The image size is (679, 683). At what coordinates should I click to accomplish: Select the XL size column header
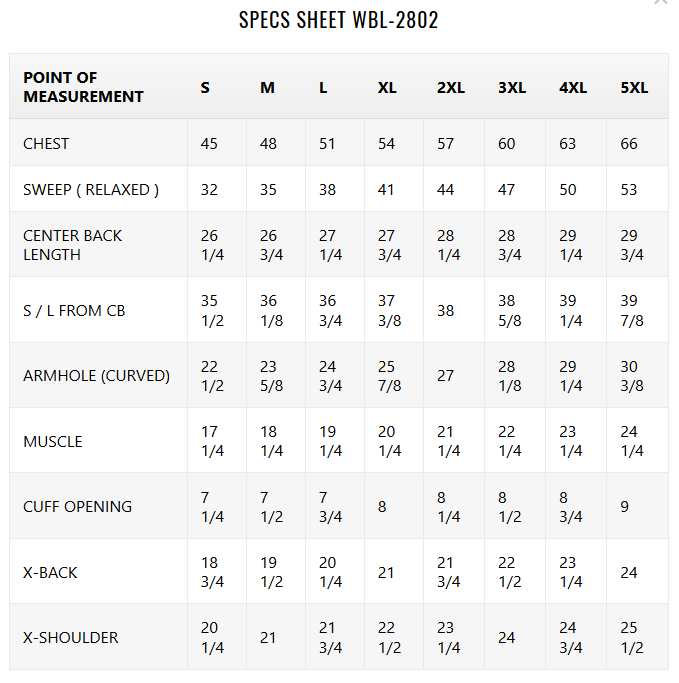pyautogui.click(x=387, y=87)
